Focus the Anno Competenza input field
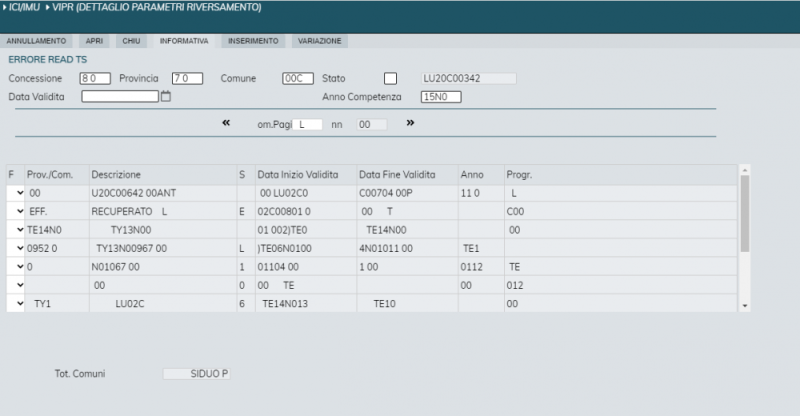 pyautogui.click(x=440, y=97)
